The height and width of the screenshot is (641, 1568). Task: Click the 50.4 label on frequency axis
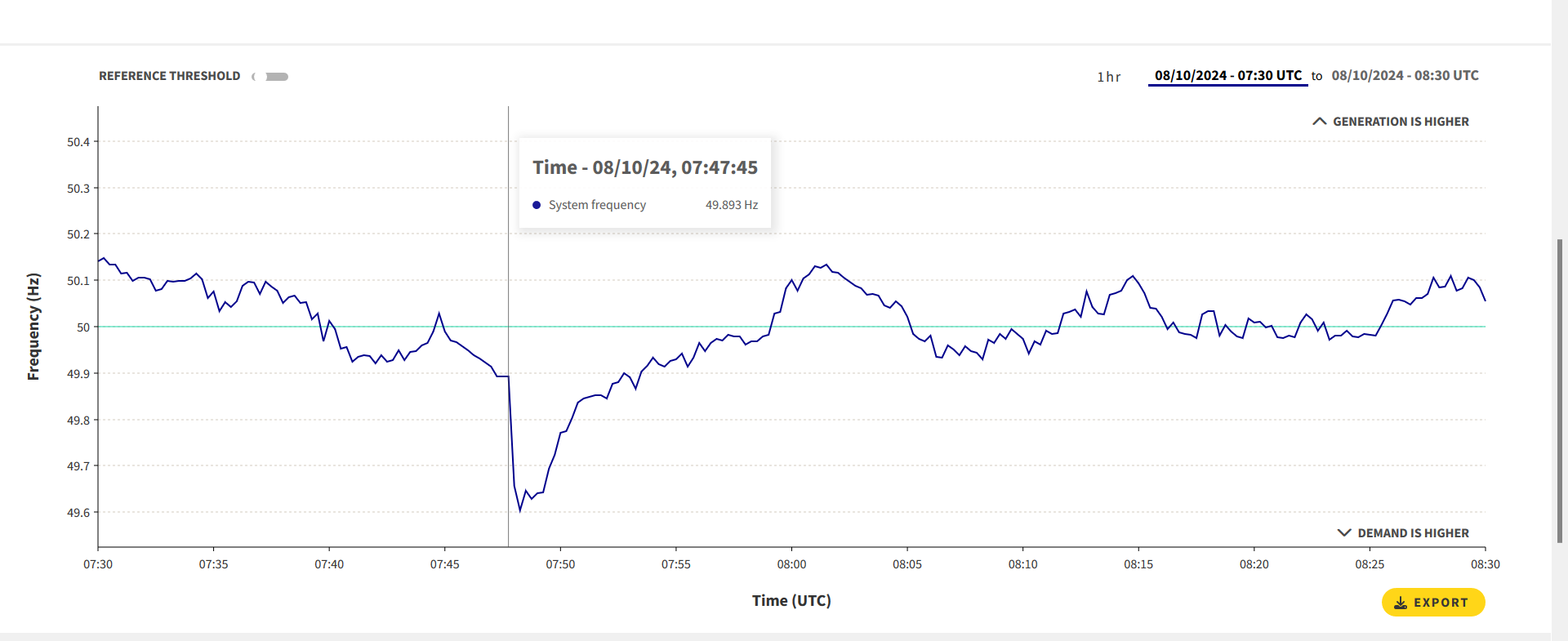point(78,142)
